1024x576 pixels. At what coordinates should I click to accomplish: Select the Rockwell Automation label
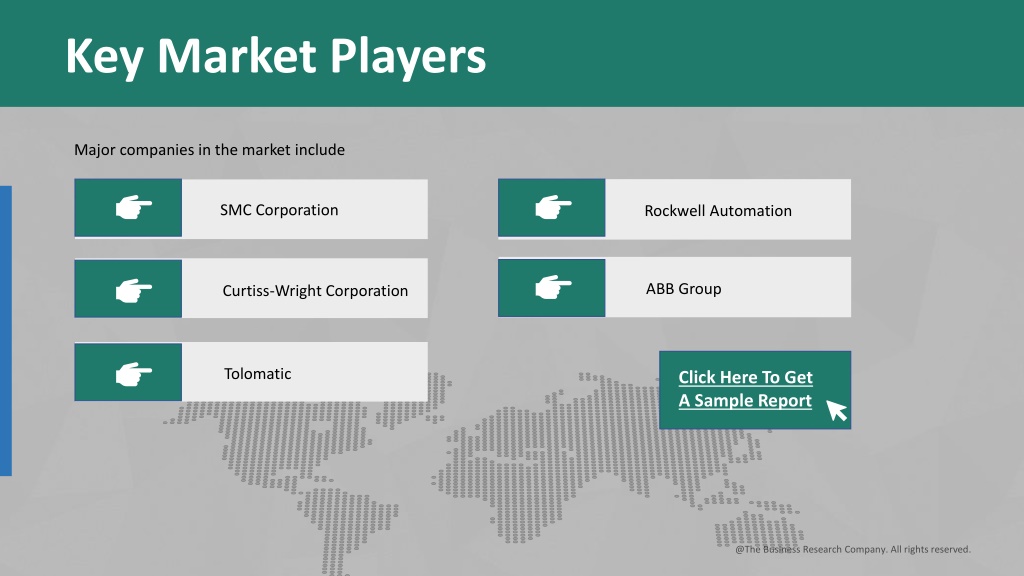718,210
